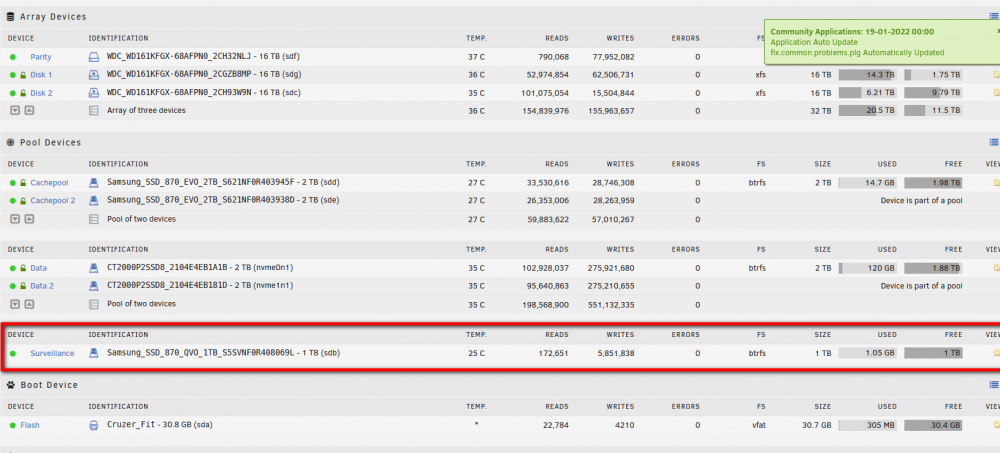Click the drive icon in the Disk 2 row
The image size is (1000, 453).
tap(94, 93)
